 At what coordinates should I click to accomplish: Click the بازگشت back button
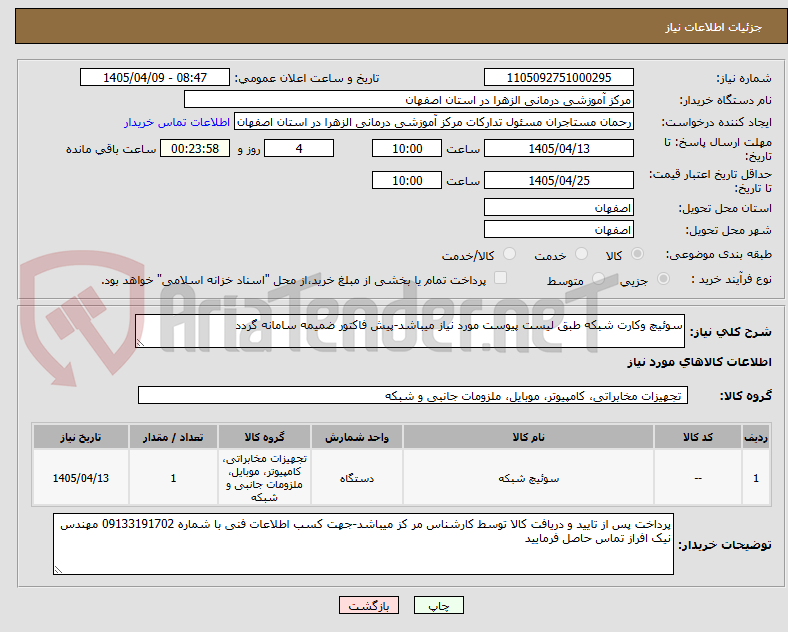(x=368, y=605)
